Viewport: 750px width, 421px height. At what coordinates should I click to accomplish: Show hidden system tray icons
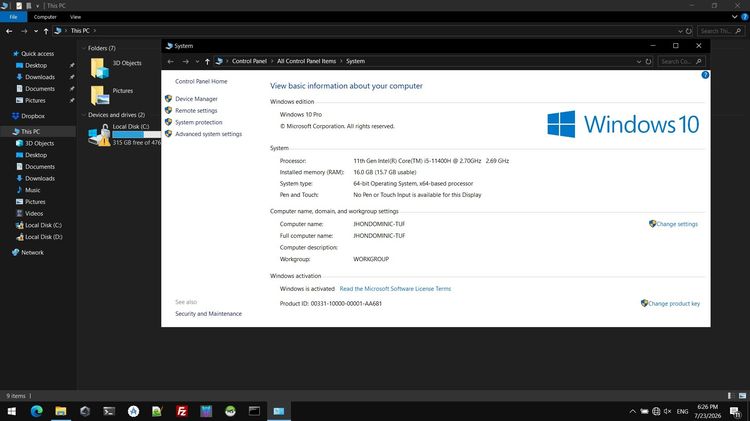point(632,411)
